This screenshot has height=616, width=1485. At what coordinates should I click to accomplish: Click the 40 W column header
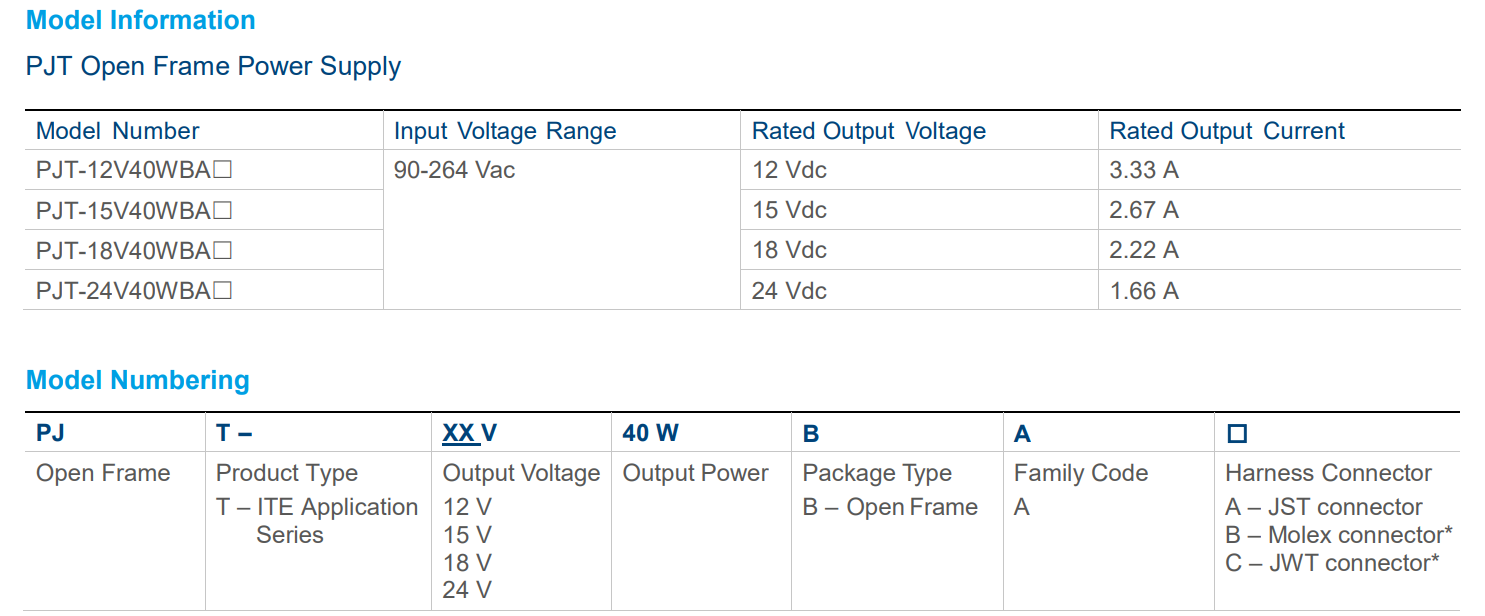click(650, 433)
